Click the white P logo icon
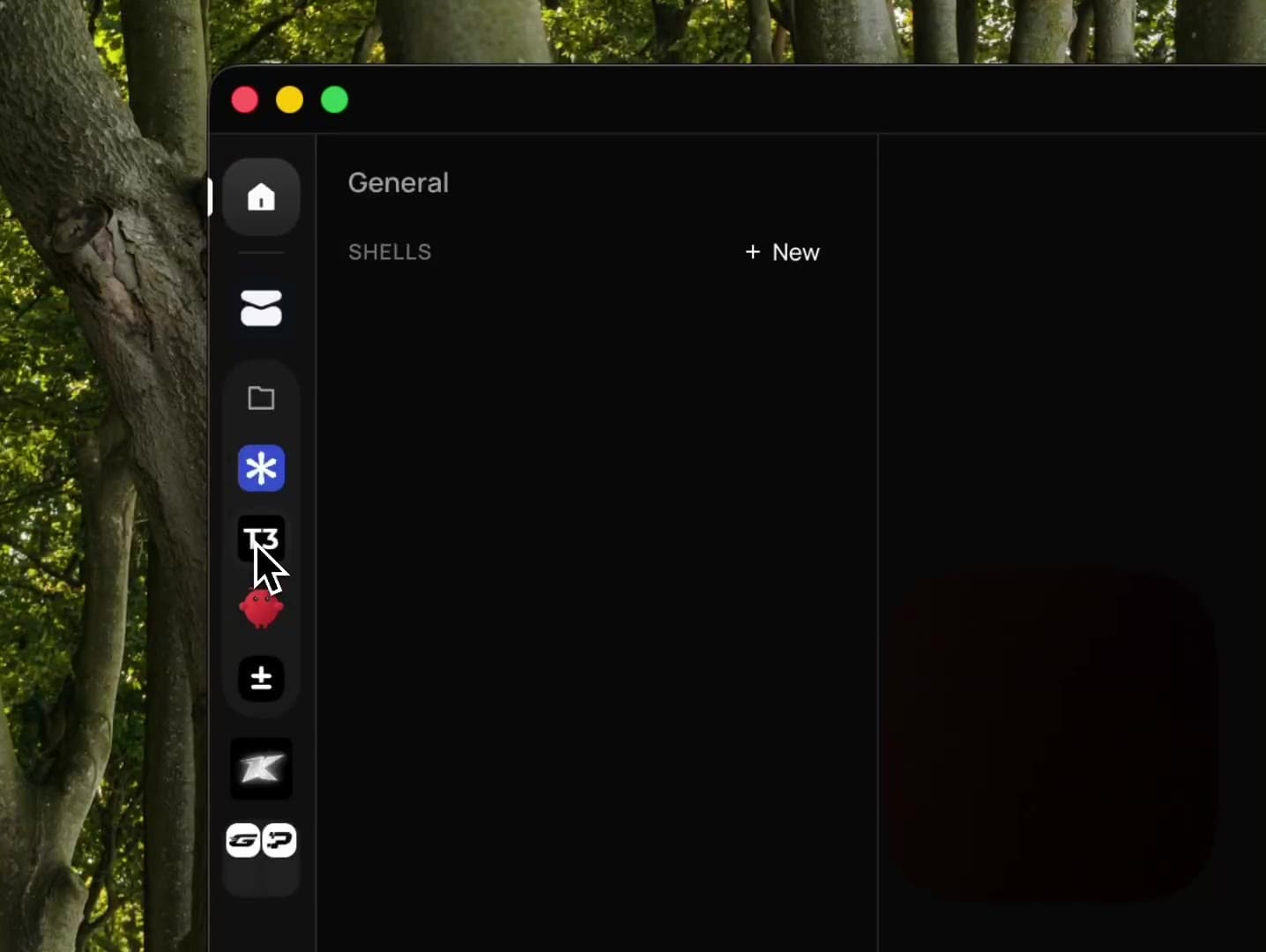 click(279, 841)
